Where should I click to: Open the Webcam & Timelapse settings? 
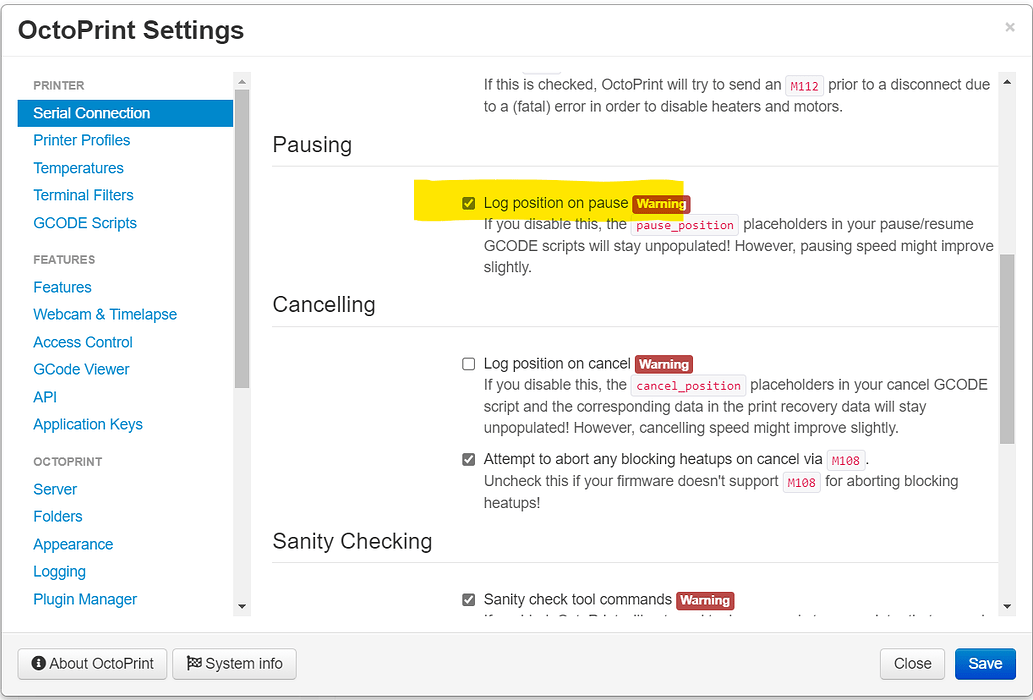click(104, 314)
